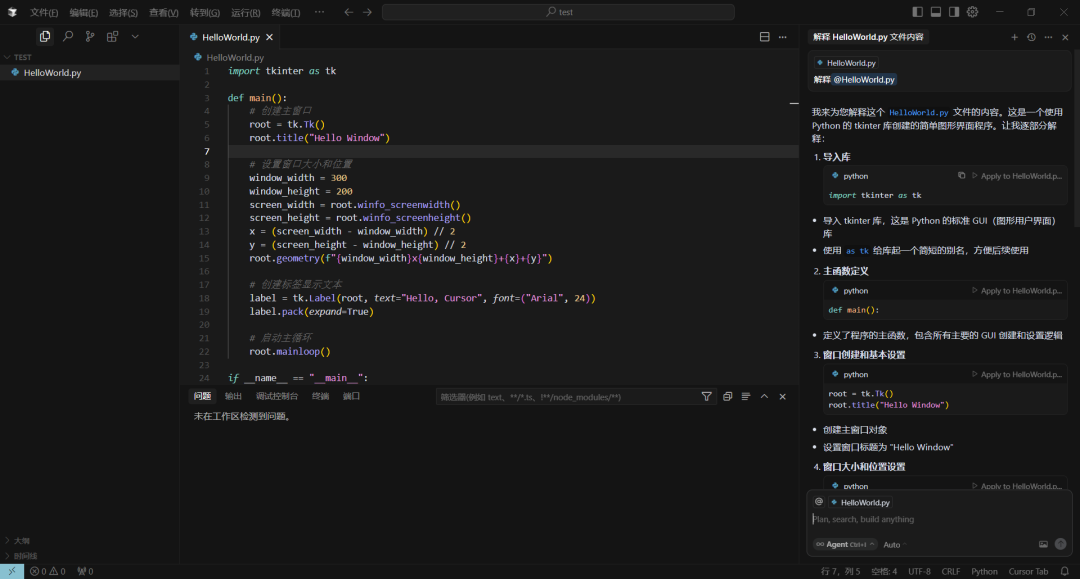Image resolution: width=1080 pixels, height=579 pixels.
Task: Open the Agent mode dropdown
Action: click(x=845, y=545)
